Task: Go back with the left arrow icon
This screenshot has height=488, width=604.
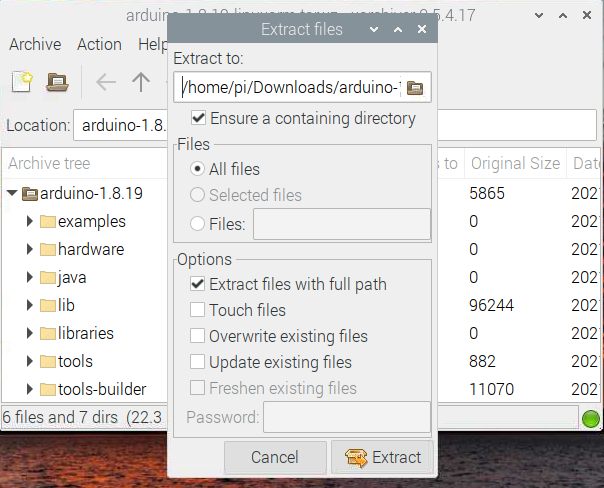Action: pyautogui.click(x=106, y=82)
